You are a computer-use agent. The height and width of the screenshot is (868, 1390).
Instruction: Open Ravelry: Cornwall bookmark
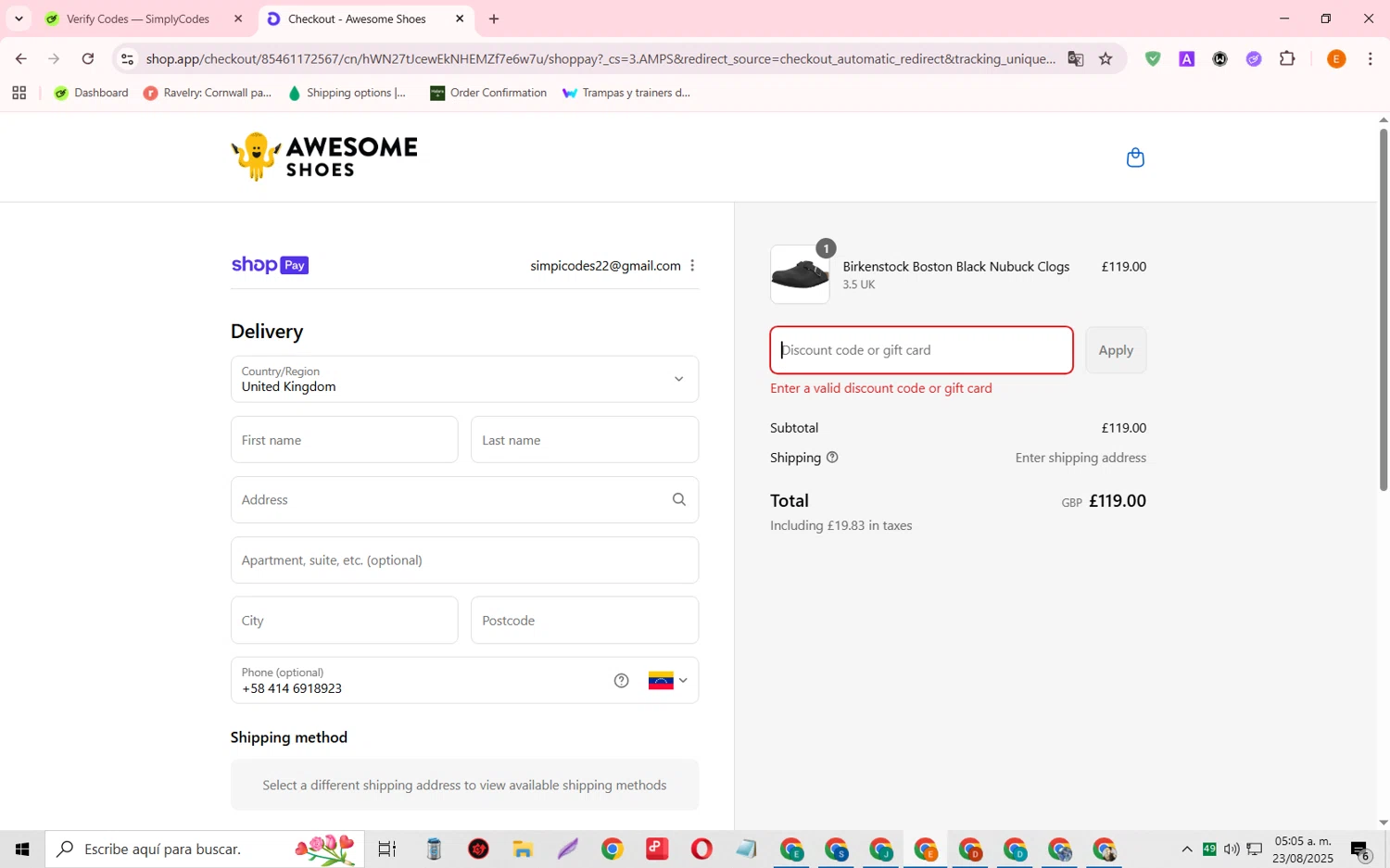pos(208,93)
